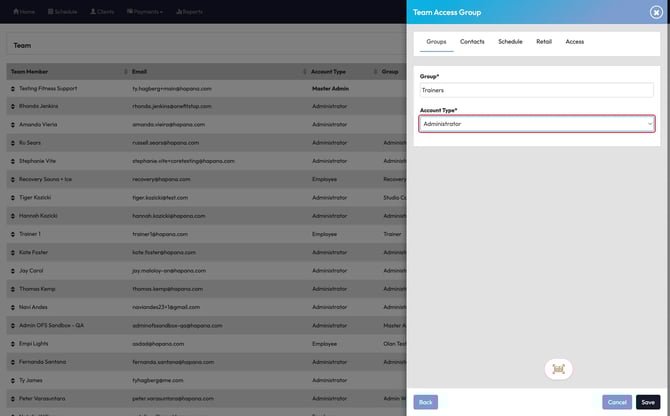The width and height of the screenshot is (670, 416).
Task: Open the Account Type dropdown
Action: 536,124
